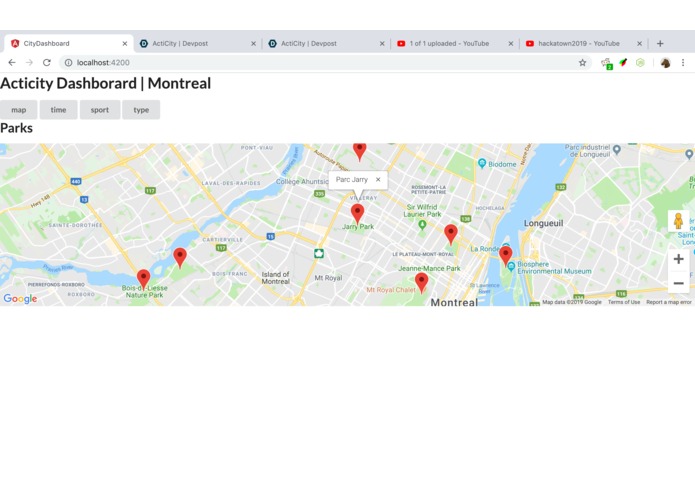The height and width of the screenshot is (494, 695).
Task: Click the marker near Mt Royal Chalet
Action: [x=422, y=283]
